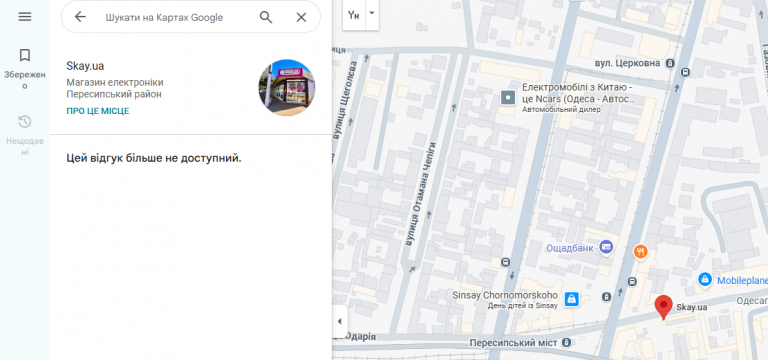Click Цей відгук більше не доступний message
This screenshot has height=360, width=768.
[x=154, y=159]
